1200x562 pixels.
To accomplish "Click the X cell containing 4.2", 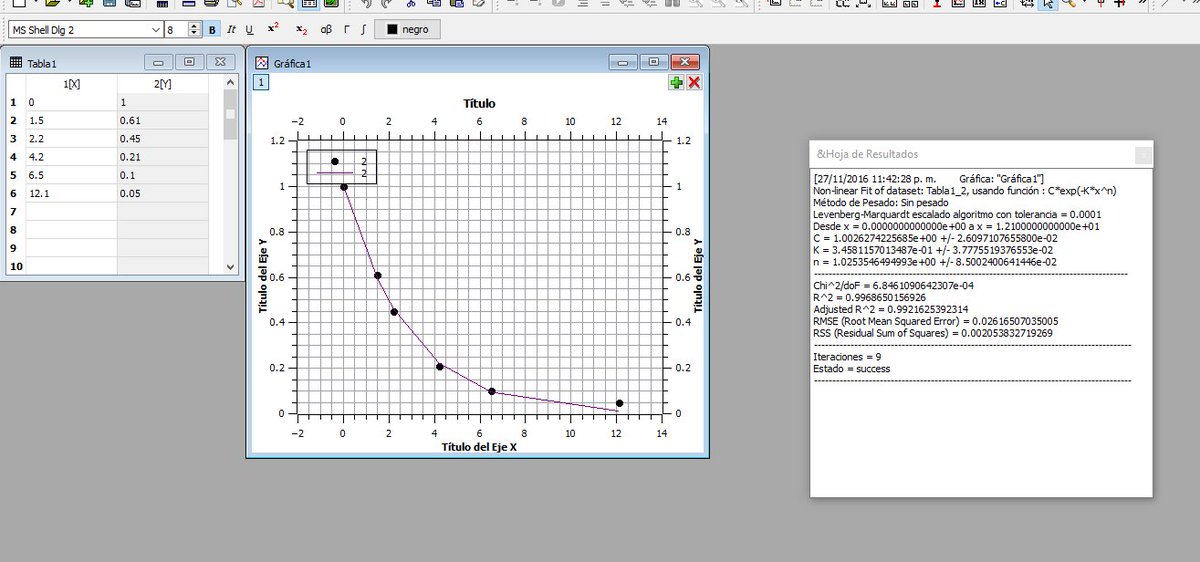I will (x=71, y=157).
